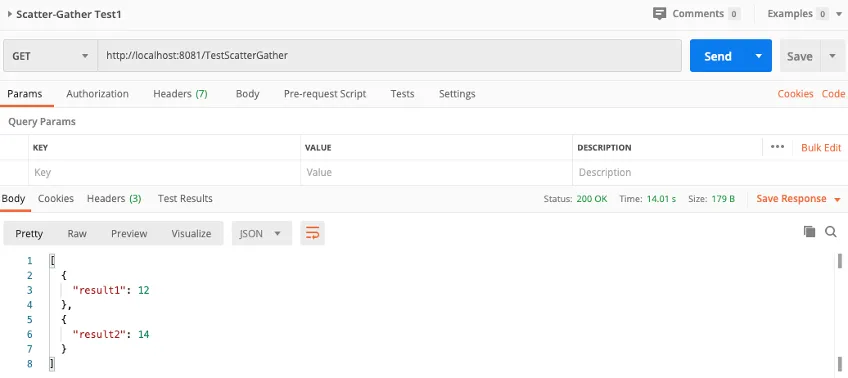Screen dimensions: 848x378
Task: Select the Pretty view mode
Action: coord(29,234)
